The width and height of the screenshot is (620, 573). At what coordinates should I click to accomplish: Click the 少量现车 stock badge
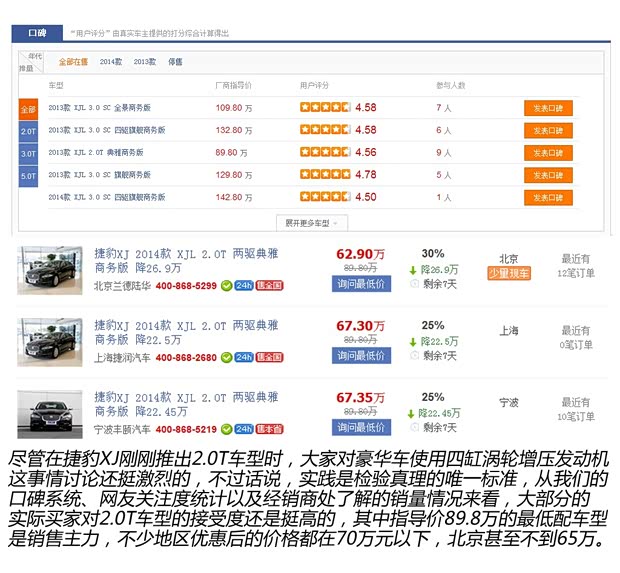click(509, 273)
